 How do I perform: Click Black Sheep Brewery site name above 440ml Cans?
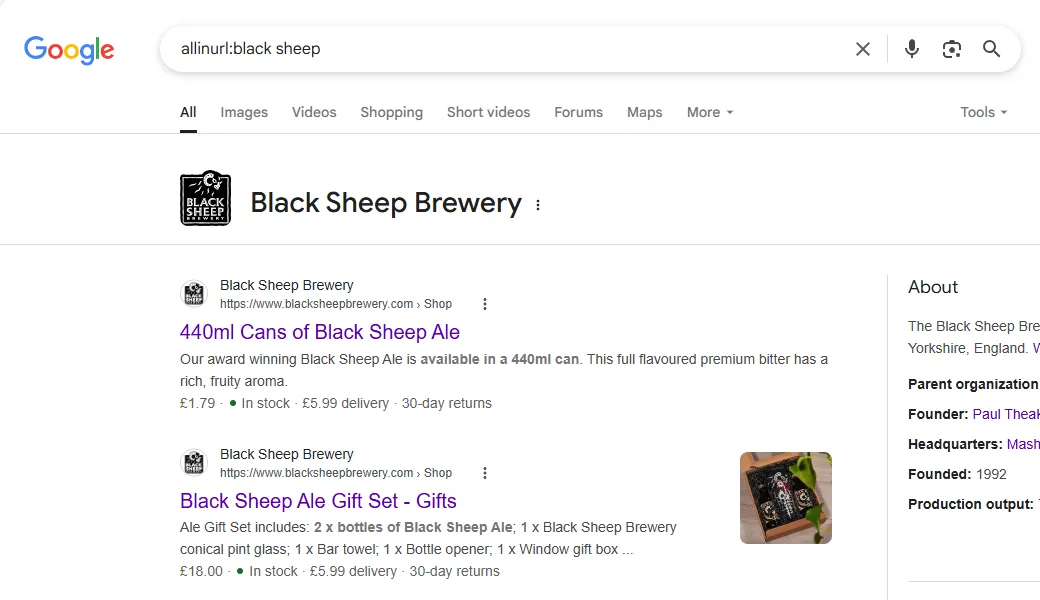pyautogui.click(x=287, y=285)
